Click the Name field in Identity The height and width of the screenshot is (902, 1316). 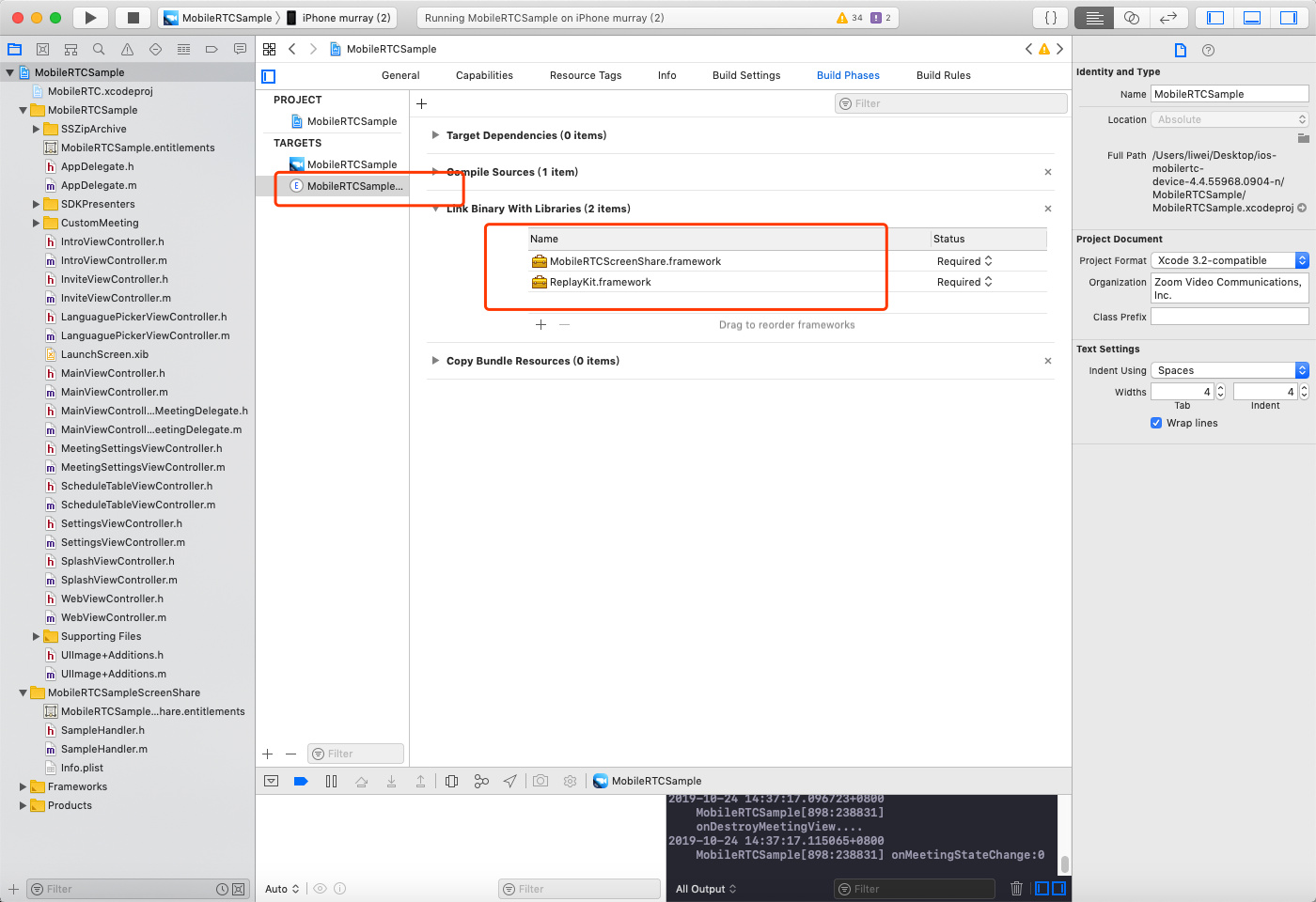pyautogui.click(x=1230, y=94)
